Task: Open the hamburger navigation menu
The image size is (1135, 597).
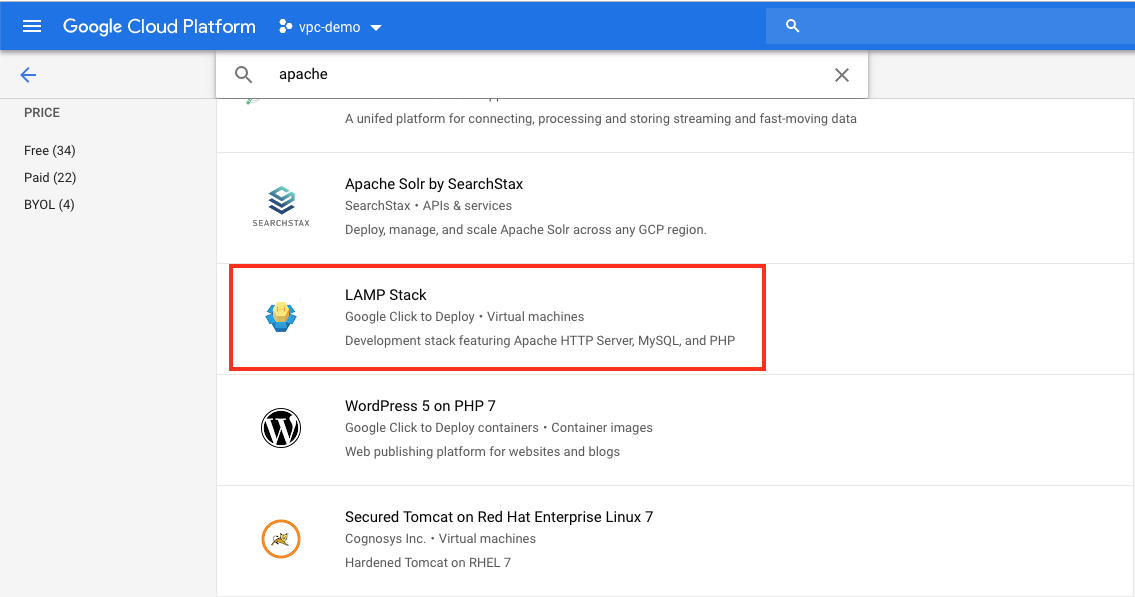Action: (x=32, y=26)
